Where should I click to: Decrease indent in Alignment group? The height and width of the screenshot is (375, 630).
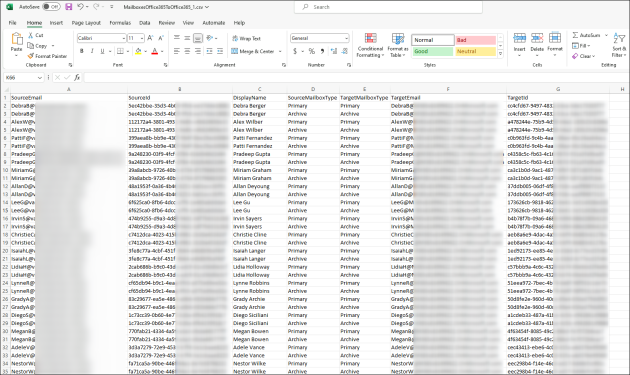pyautogui.click(x=209, y=51)
